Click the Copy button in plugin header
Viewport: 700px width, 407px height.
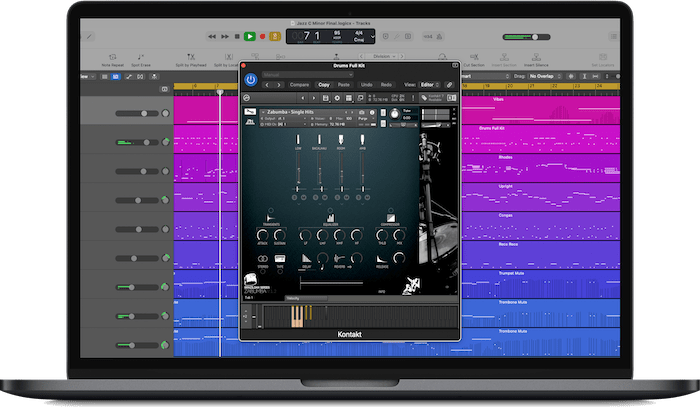pyautogui.click(x=323, y=85)
